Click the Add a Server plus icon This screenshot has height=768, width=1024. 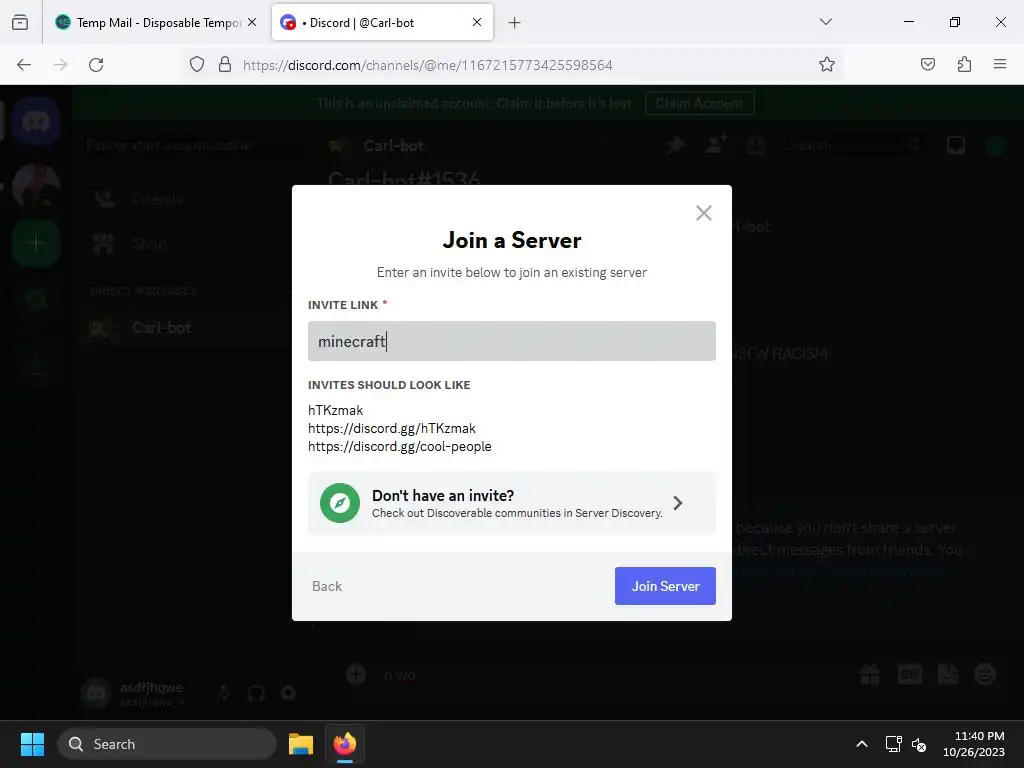tap(36, 243)
